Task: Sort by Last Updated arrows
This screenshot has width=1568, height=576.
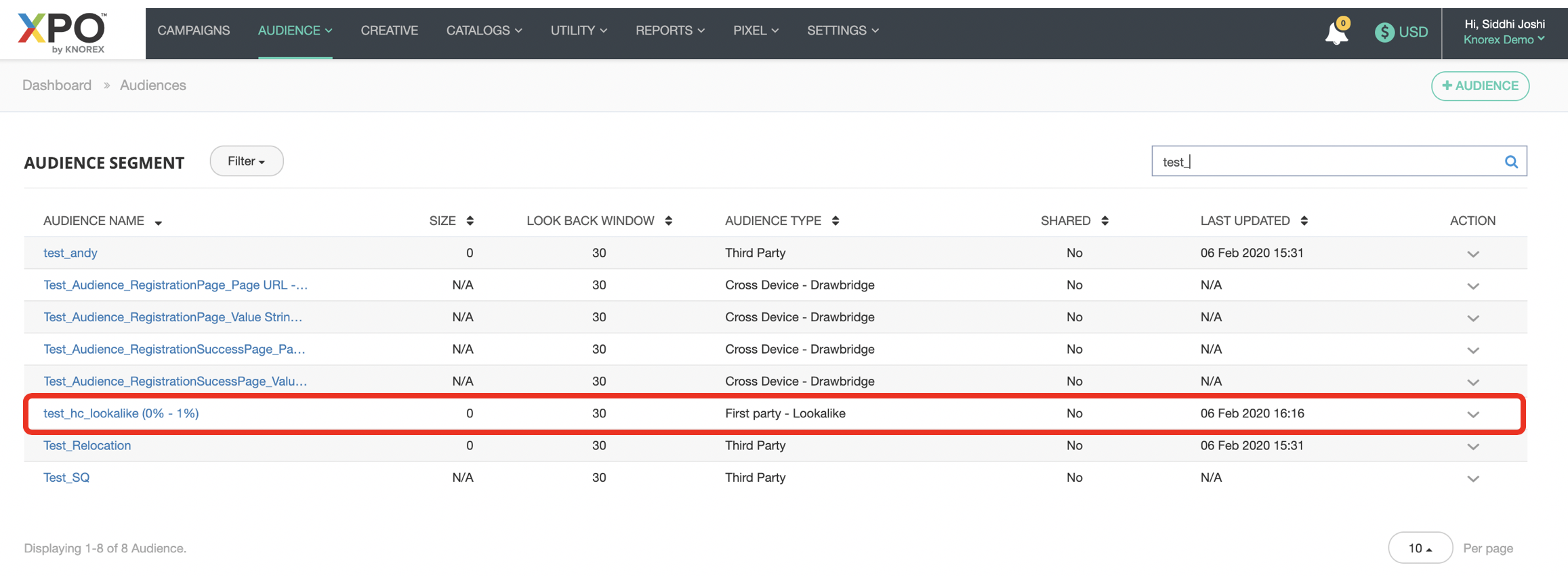Action: pos(1304,221)
